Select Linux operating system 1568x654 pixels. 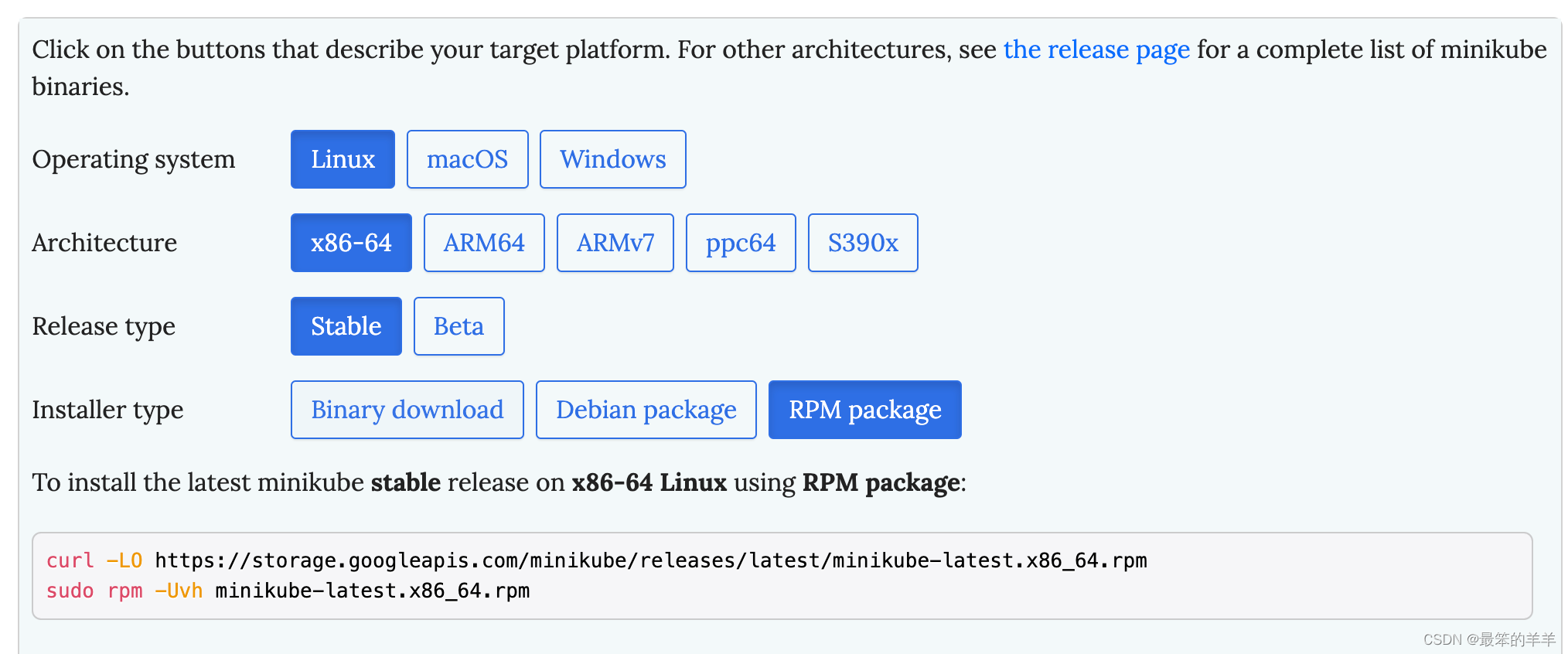pos(343,159)
